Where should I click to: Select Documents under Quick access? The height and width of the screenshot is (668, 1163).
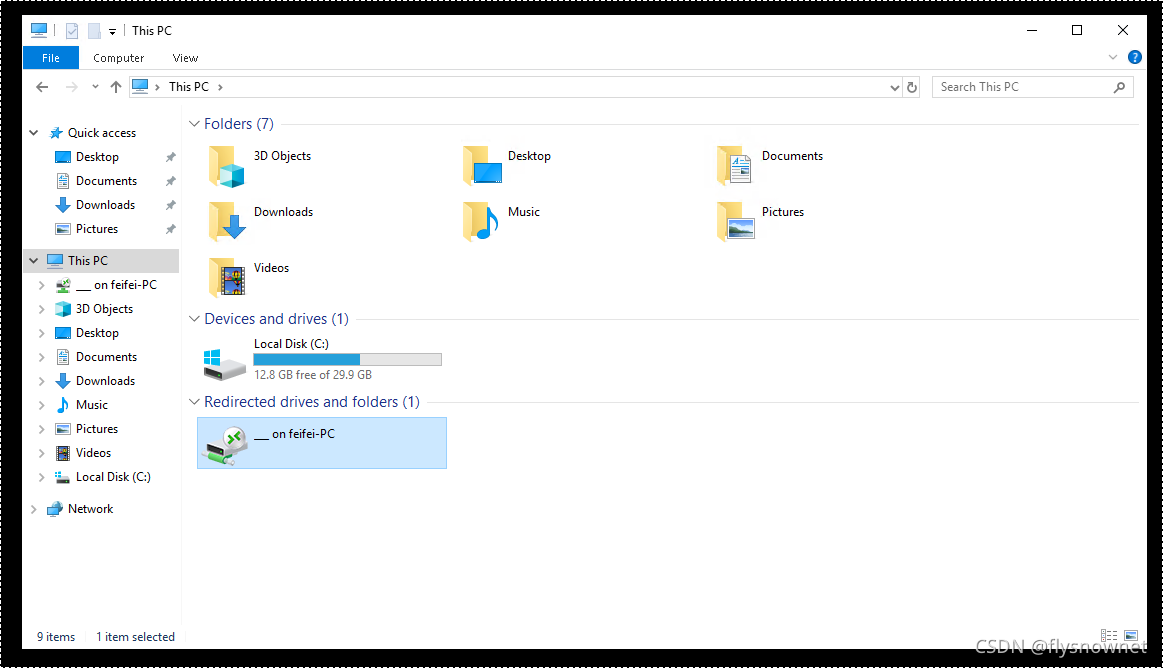(105, 181)
